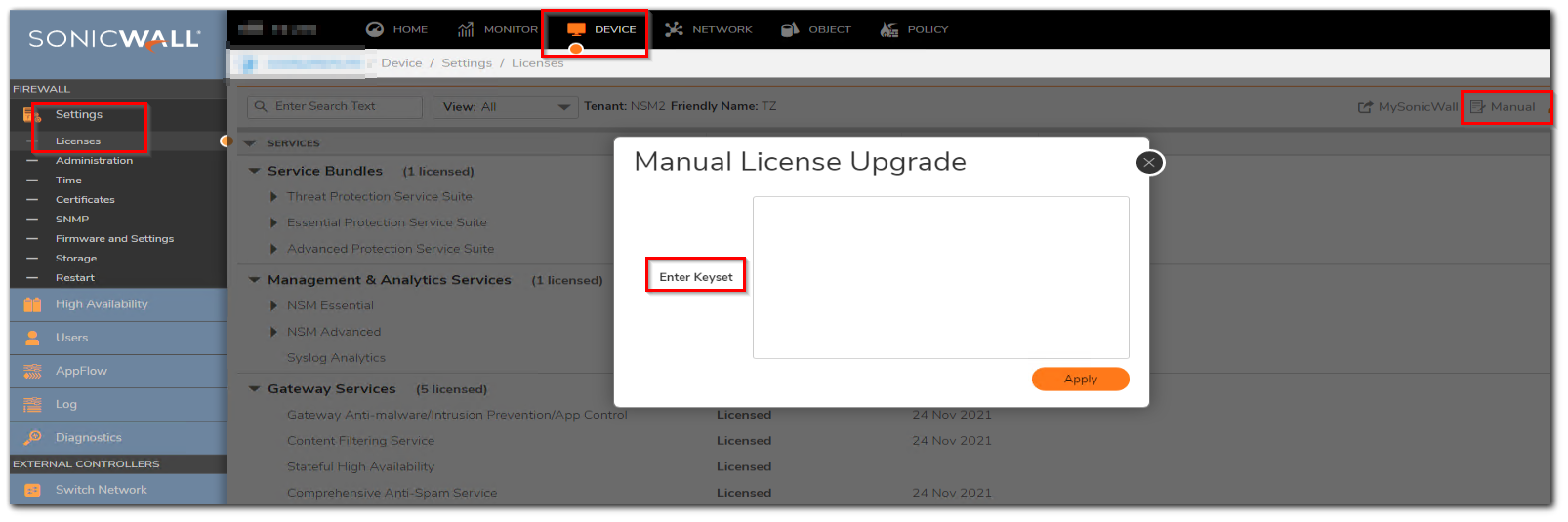Click the Manual button
Screen dimensions: 1568x522
pos(1503,107)
